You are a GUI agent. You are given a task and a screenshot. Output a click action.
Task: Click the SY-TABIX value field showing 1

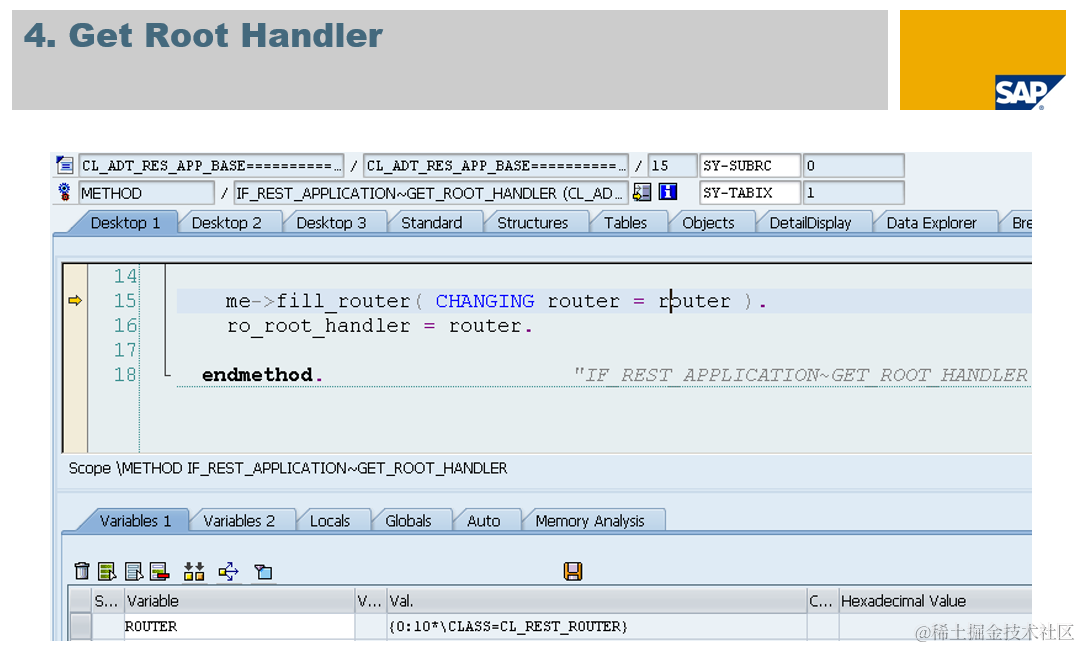[x=853, y=193]
